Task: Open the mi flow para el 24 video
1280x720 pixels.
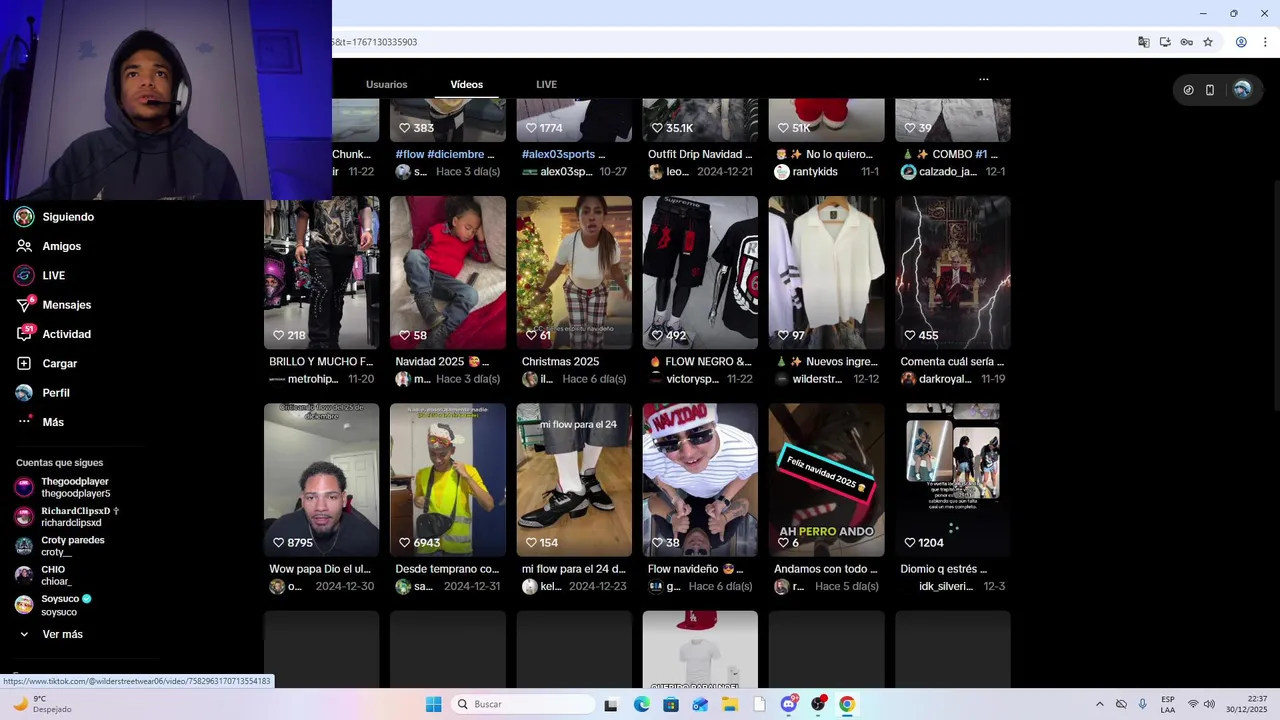Action: pos(574,480)
